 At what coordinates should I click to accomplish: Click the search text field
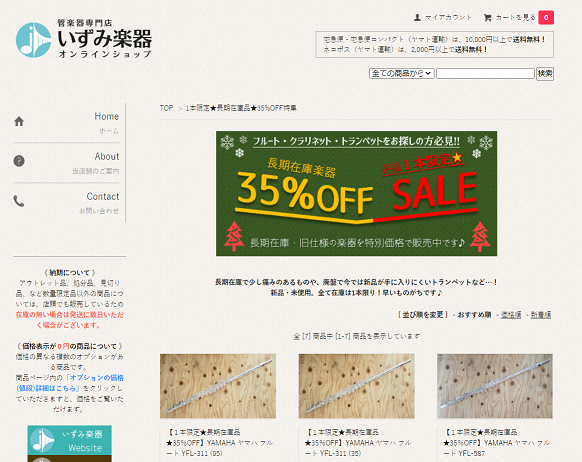(485, 73)
